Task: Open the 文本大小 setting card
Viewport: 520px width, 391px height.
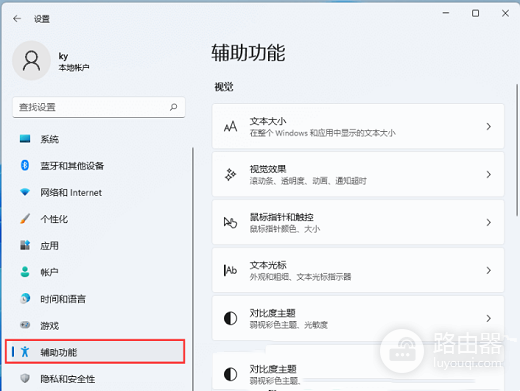Action: (x=358, y=126)
